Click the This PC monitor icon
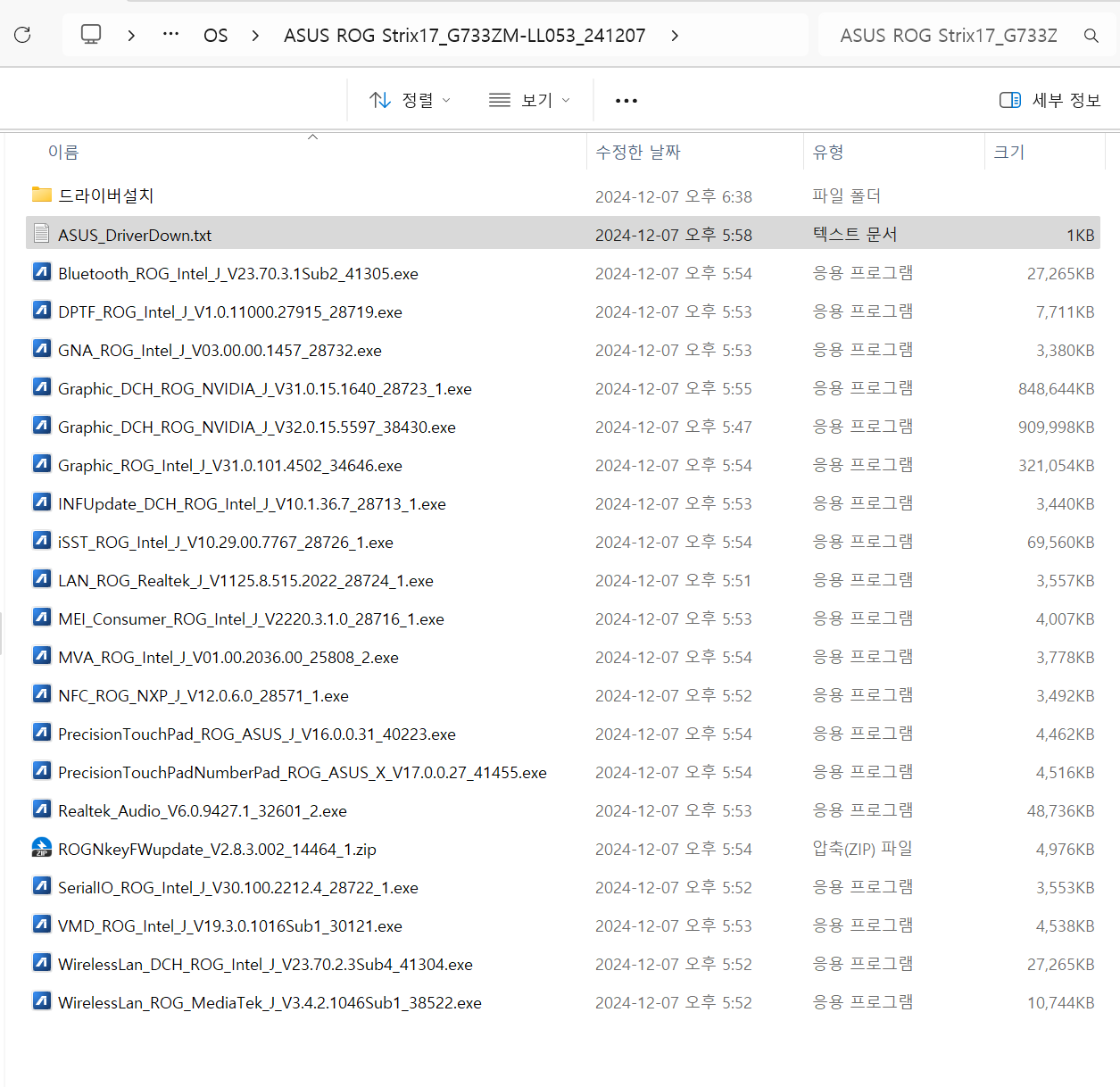 (91, 35)
